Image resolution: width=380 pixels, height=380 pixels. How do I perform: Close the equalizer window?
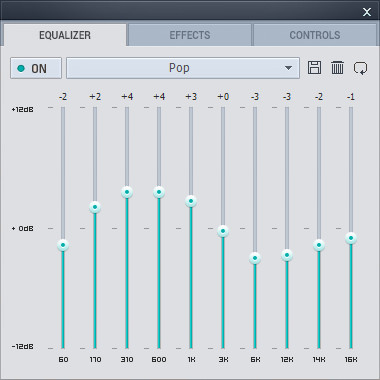tap(367, 12)
